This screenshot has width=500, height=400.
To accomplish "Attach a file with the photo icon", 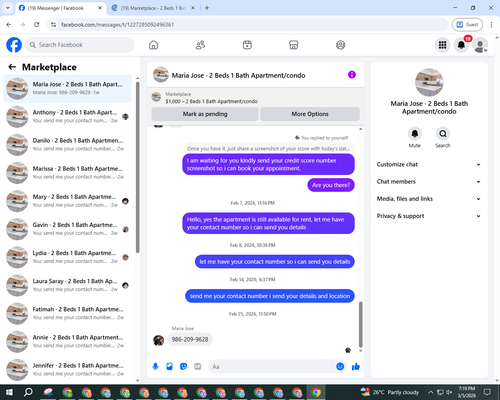I will [169, 367].
